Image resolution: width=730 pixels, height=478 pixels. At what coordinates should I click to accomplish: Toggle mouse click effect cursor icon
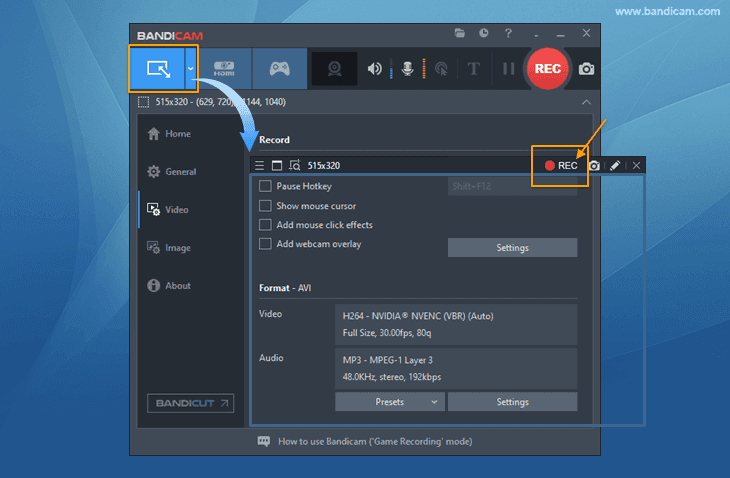point(441,69)
